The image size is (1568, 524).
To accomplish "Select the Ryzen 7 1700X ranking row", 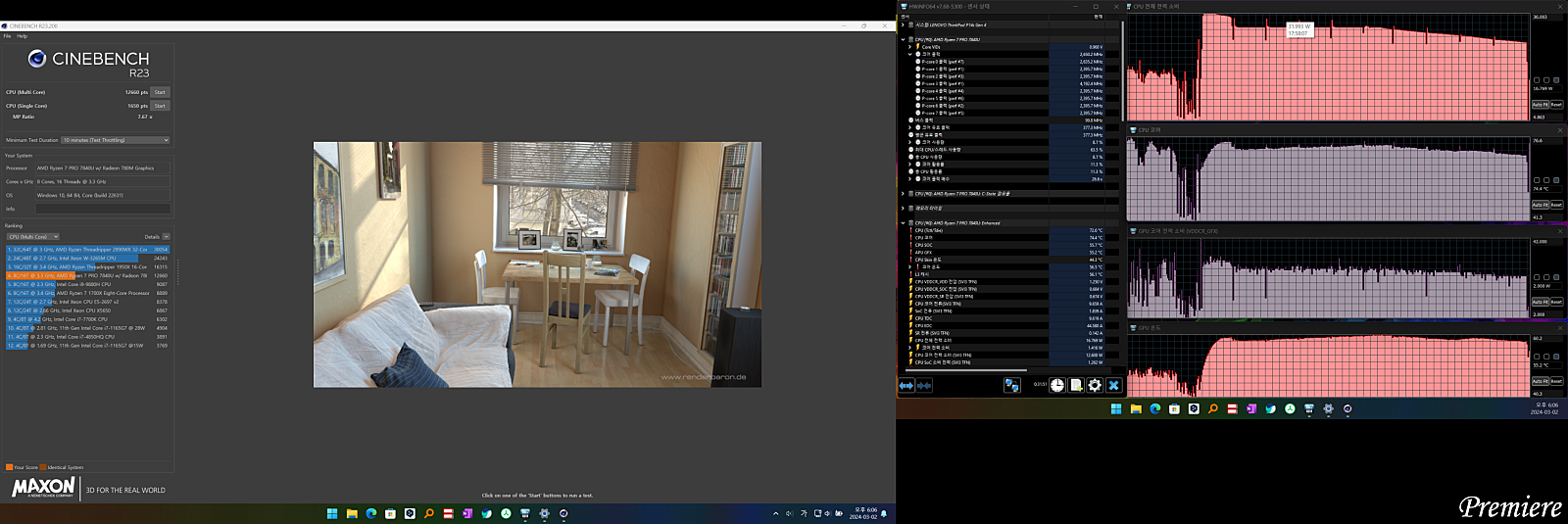I will point(87,293).
